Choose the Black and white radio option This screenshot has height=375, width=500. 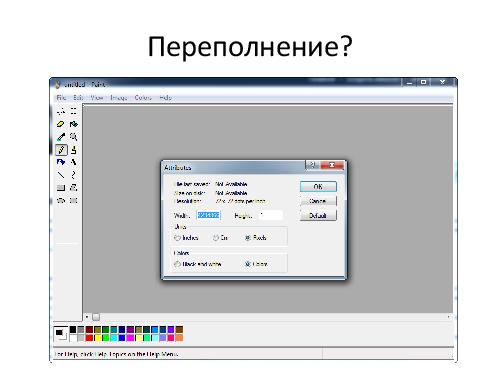pyautogui.click(x=177, y=264)
